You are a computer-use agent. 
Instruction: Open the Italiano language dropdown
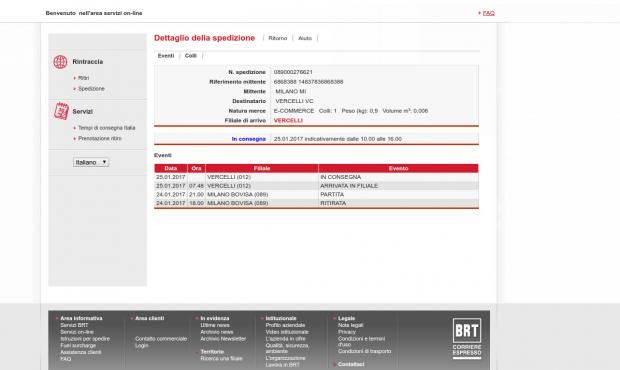tap(91, 162)
